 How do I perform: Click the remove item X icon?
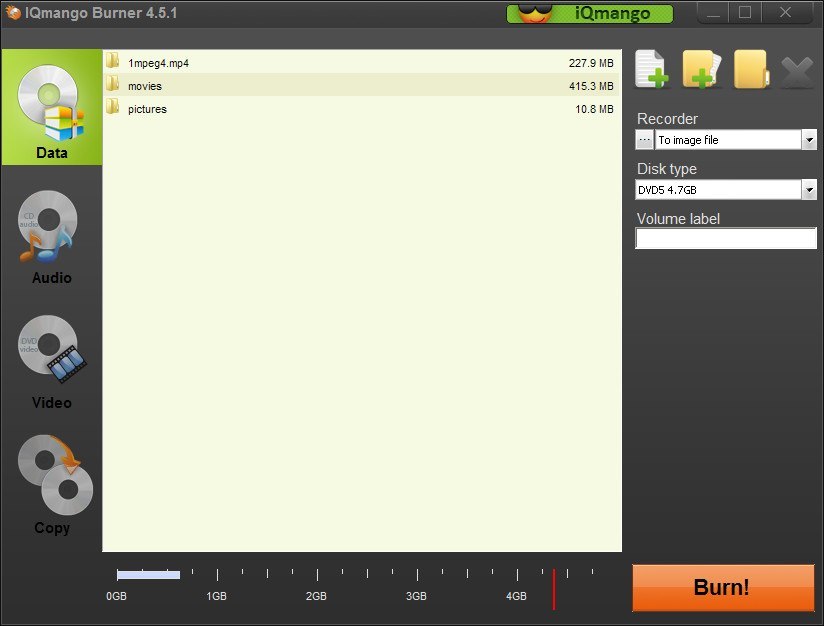click(797, 72)
